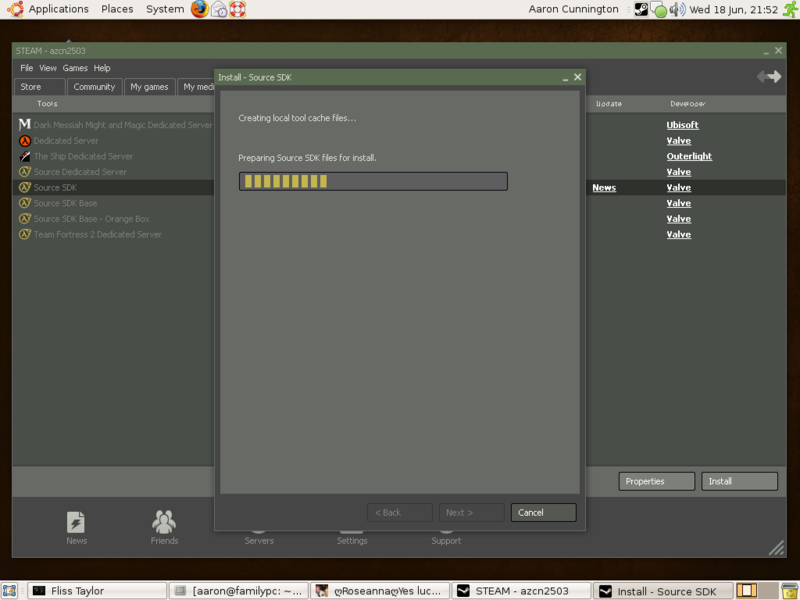Open the mail icon in top panel
800x600 pixels.
click(x=219, y=9)
